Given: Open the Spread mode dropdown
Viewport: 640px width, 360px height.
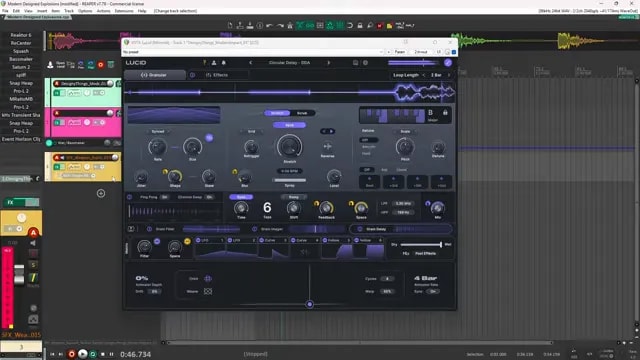Looking at the screenshot, I should [158, 131].
